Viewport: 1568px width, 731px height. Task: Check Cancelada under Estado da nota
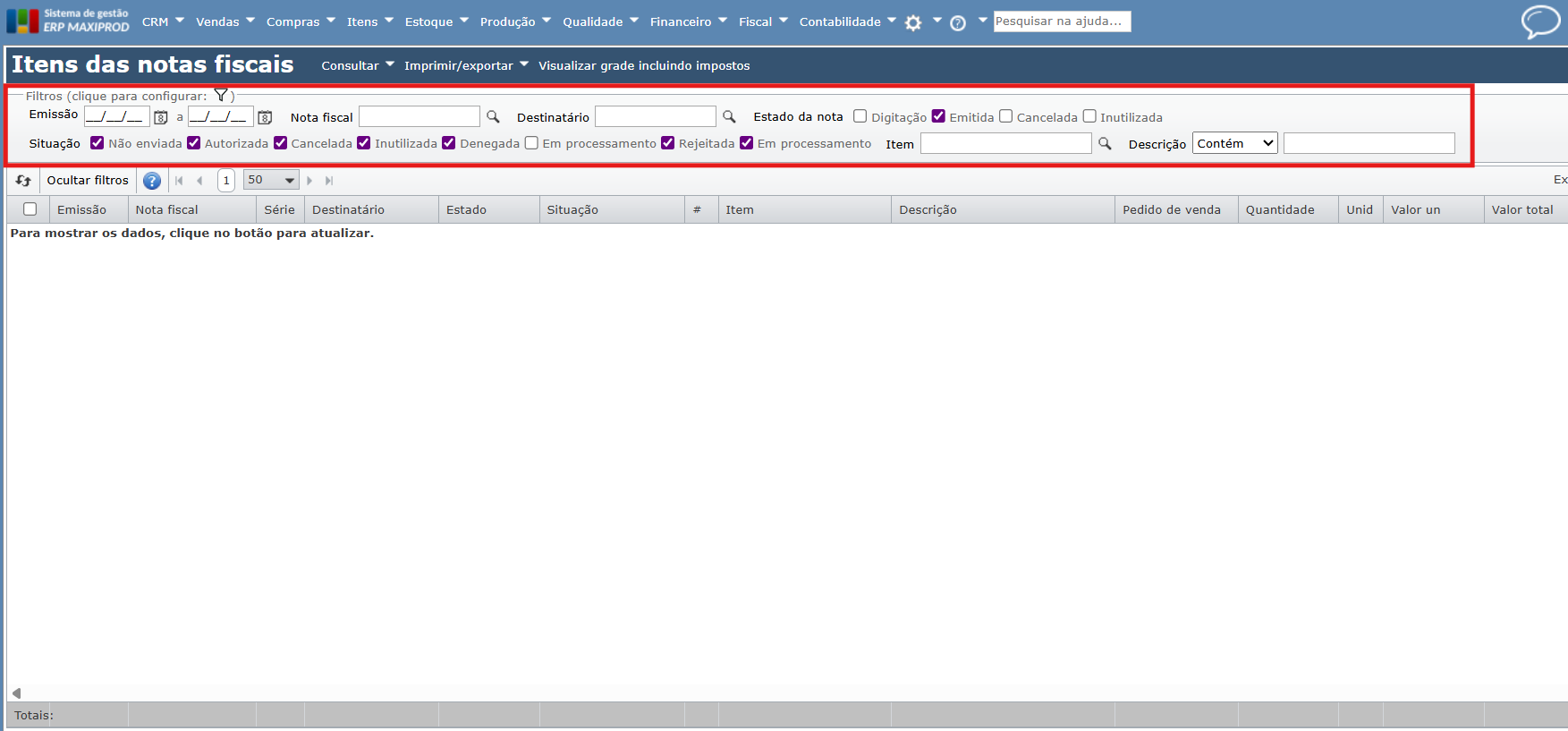(x=1005, y=116)
